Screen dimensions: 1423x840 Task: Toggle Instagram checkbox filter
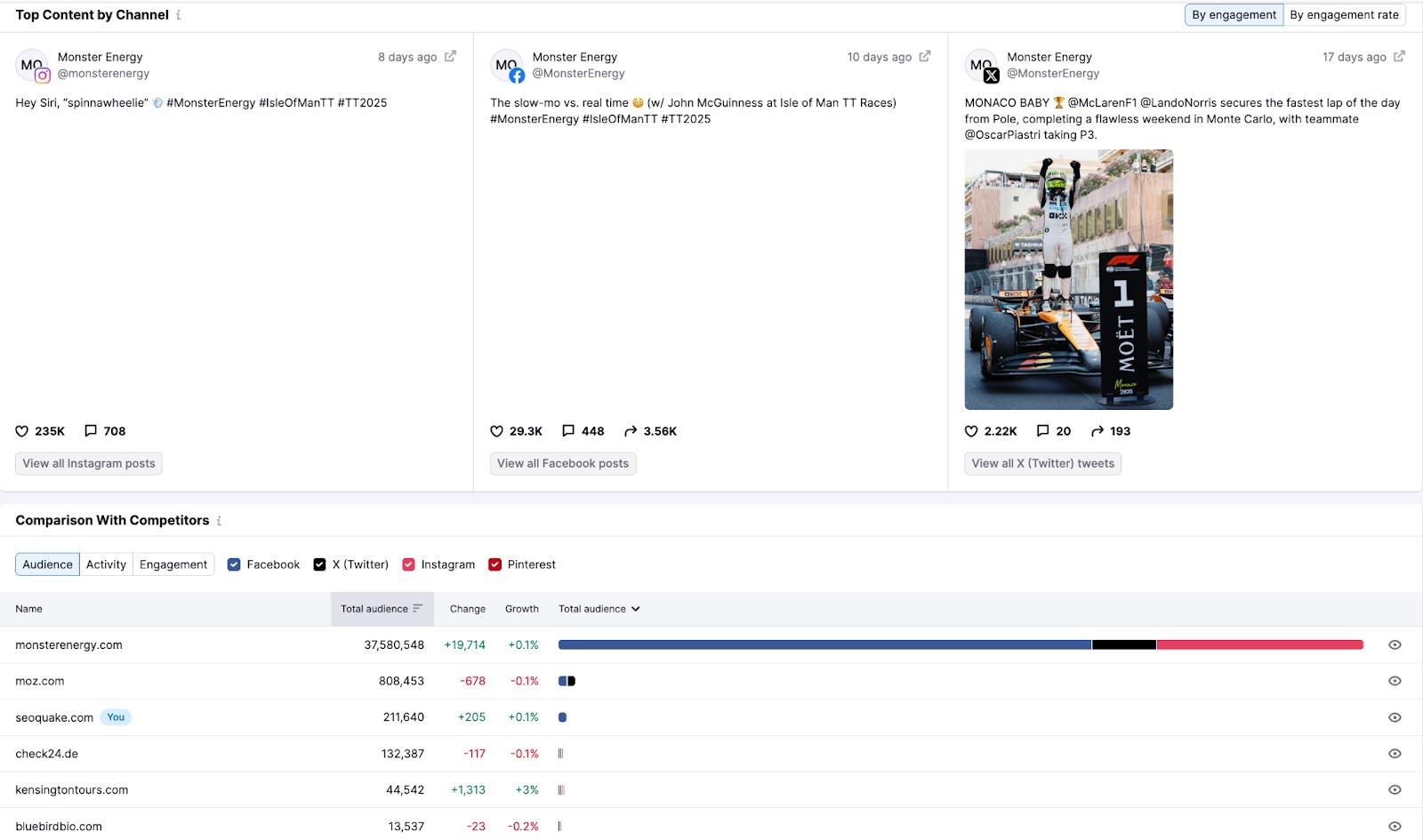coord(408,564)
